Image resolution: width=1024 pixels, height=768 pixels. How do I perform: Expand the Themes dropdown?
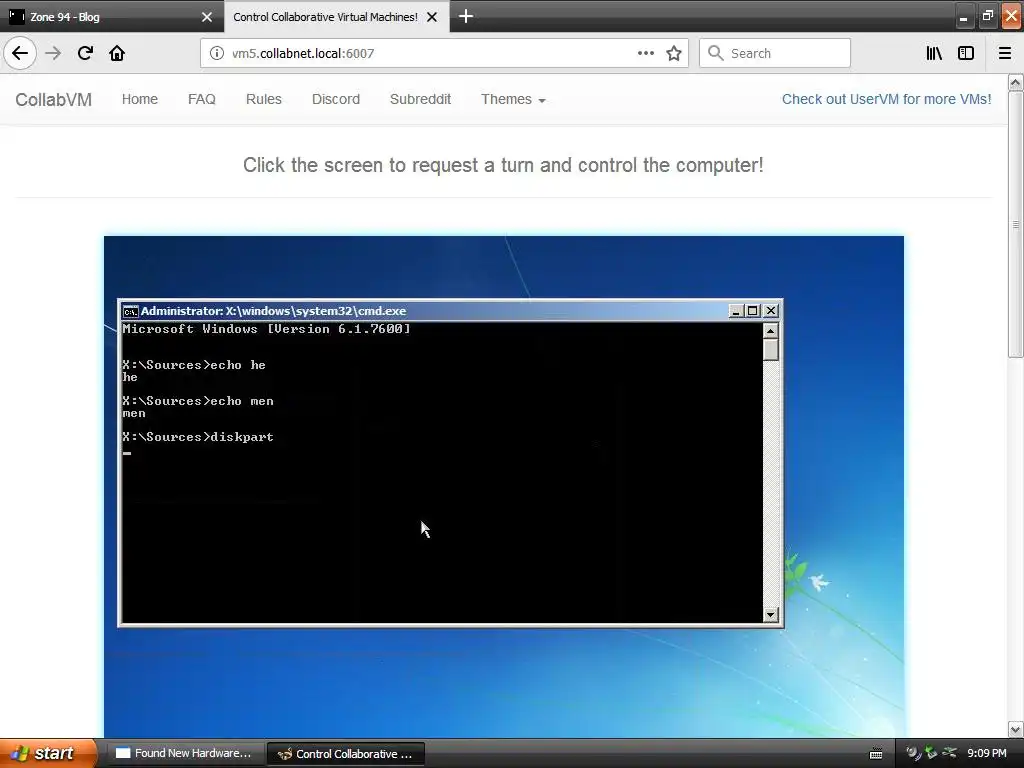513,99
